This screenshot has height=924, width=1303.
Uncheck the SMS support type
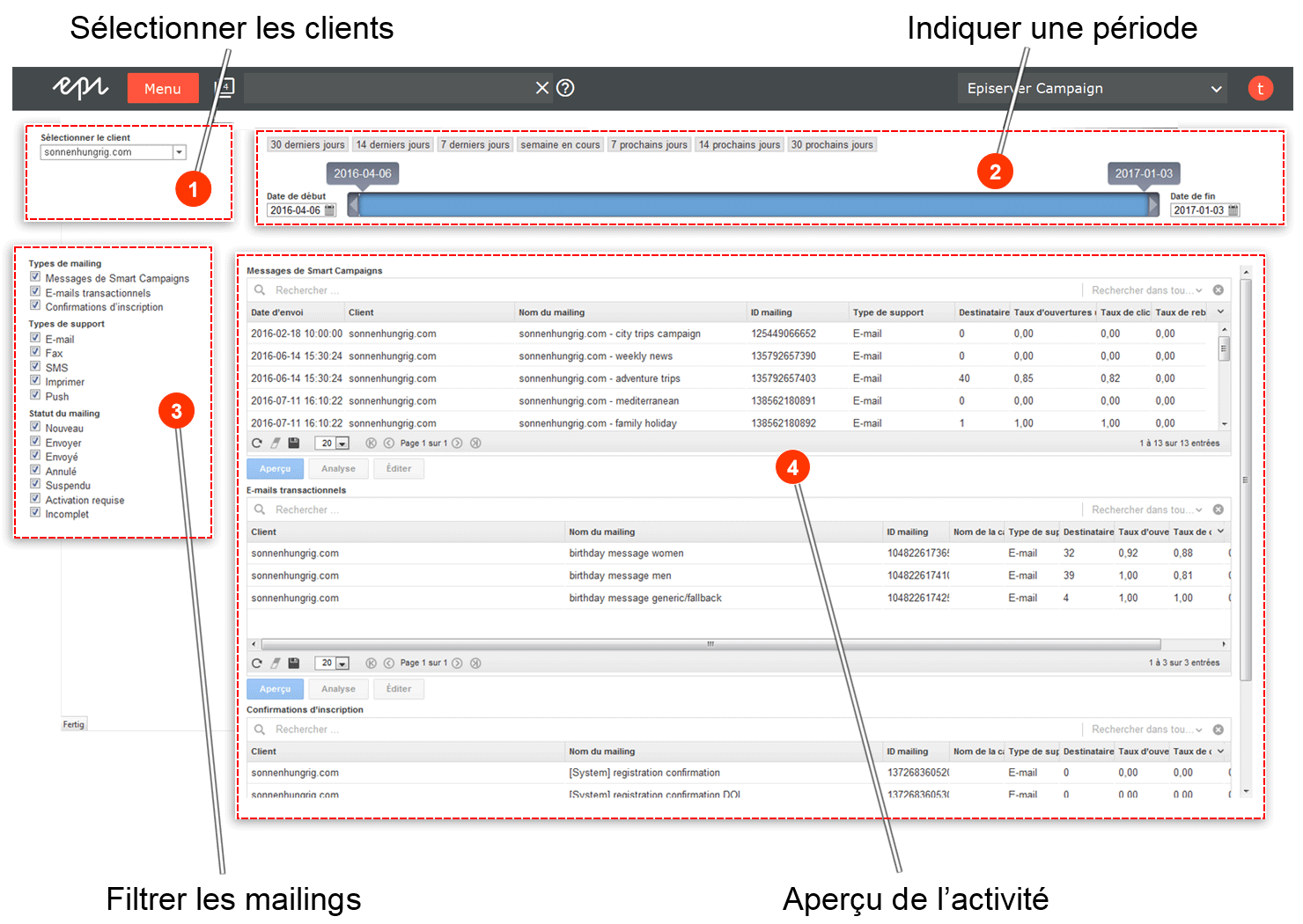[x=35, y=366]
